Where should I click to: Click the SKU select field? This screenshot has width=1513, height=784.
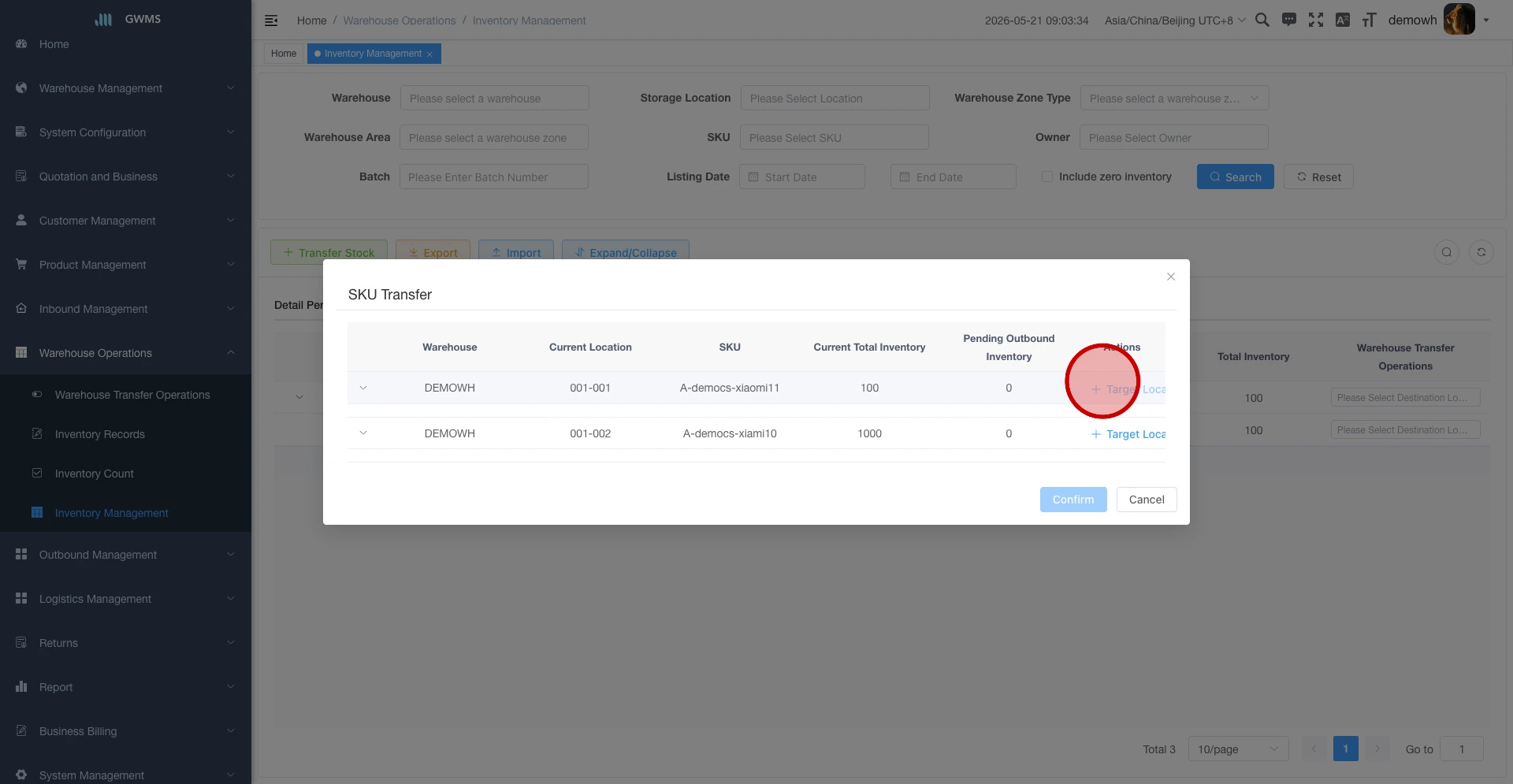835,137
